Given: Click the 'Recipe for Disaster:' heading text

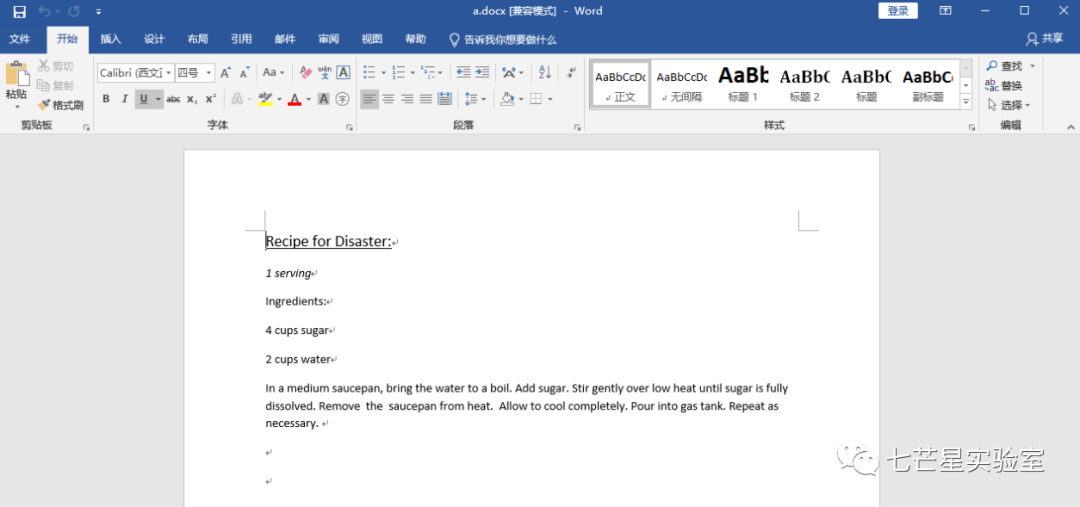Looking at the screenshot, I should pos(328,241).
